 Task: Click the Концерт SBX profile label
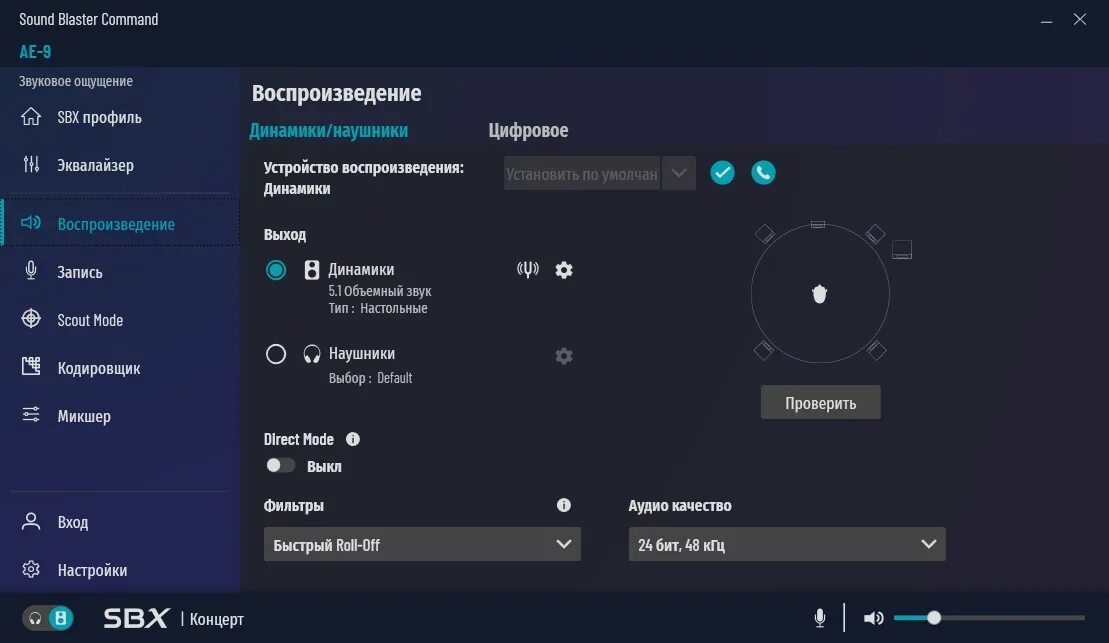coord(216,619)
